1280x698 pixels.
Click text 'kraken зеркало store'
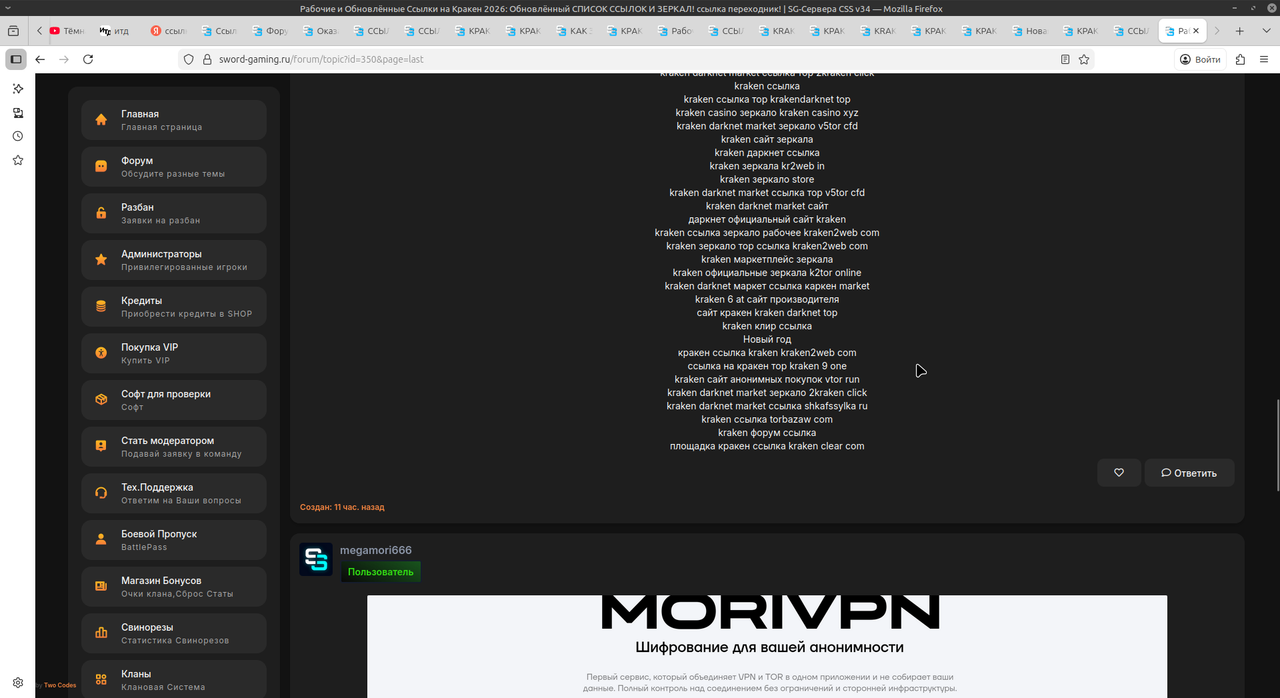pos(767,179)
